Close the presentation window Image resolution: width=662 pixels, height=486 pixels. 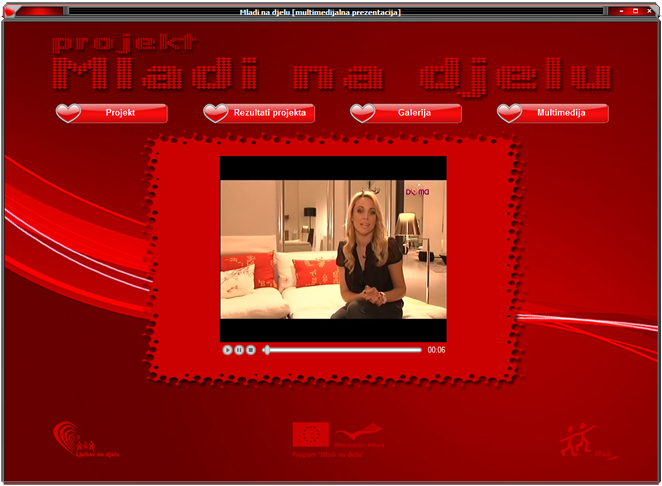[648, 11]
